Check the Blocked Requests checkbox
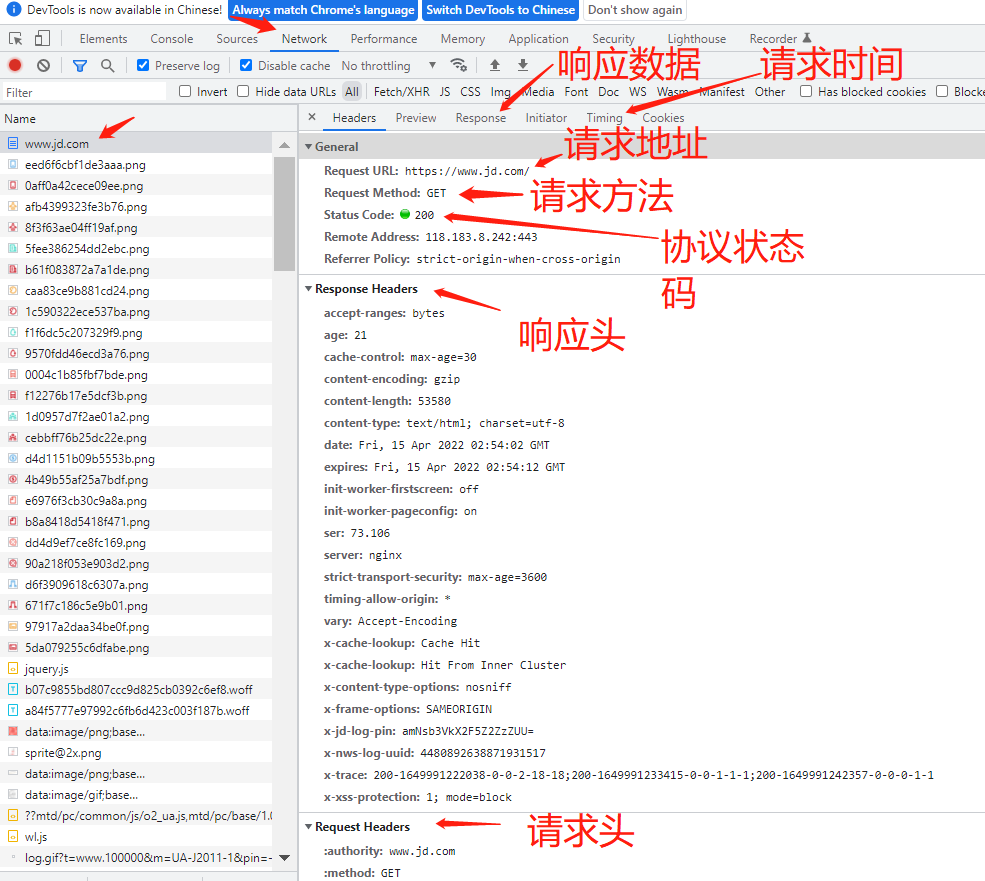Screen dimensions: 985x881 click(x=942, y=91)
